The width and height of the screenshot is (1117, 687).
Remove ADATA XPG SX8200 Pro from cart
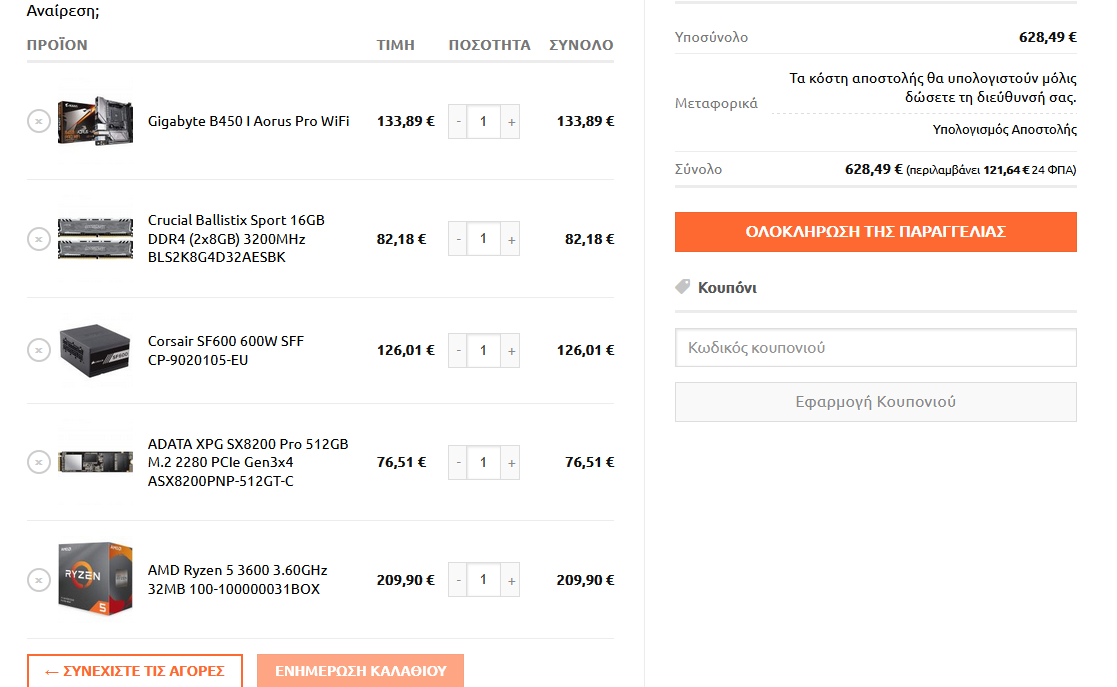(x=38, y=462)
